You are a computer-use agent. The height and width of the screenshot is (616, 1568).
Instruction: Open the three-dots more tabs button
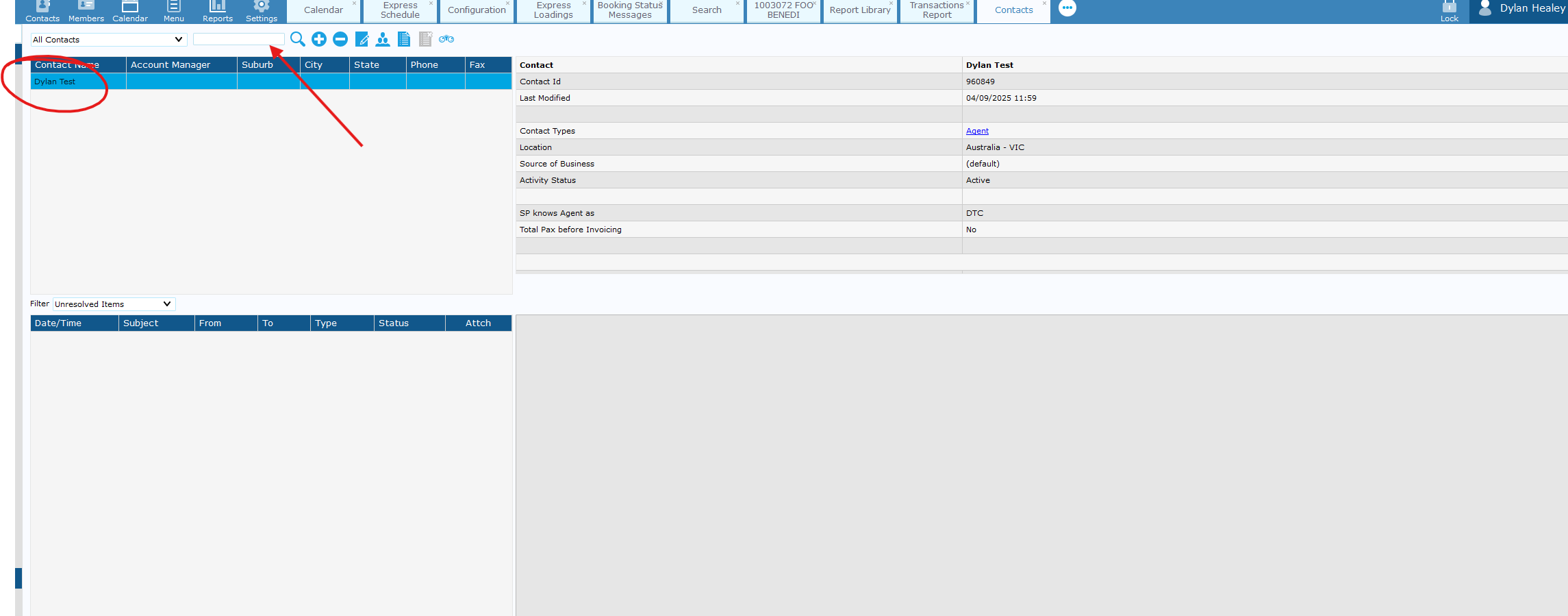tap(1067, 8)
